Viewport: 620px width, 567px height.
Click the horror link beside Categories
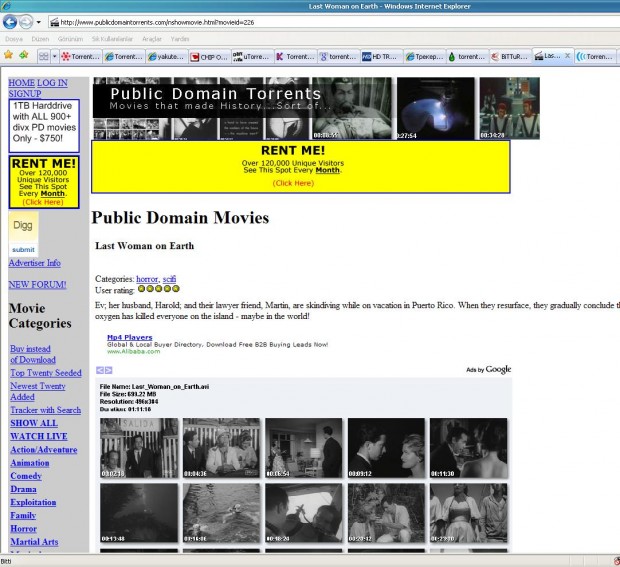pyautogui.click(x=147, y=279)
